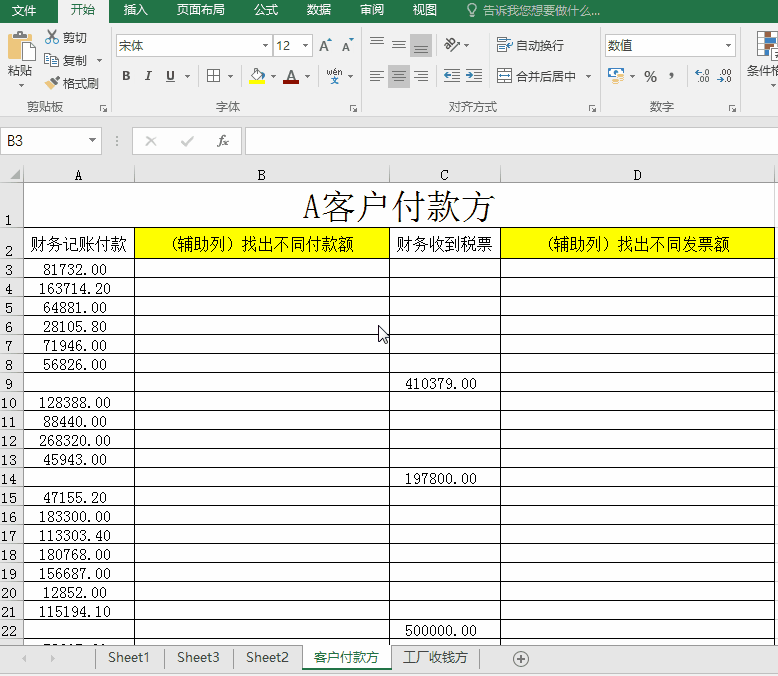
Task: Expand the underline style dropdown arrow
Action: [188, 76]
